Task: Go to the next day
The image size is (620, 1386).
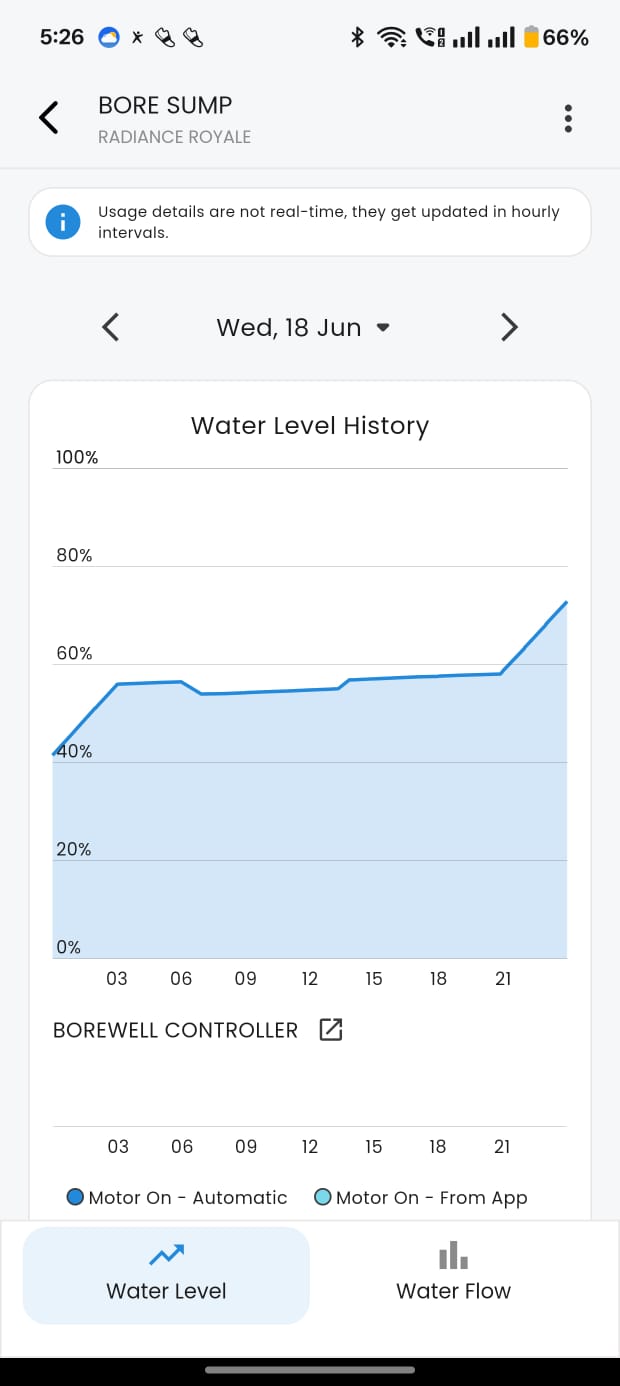Action: pyautogui.click(x=509, y=327)
